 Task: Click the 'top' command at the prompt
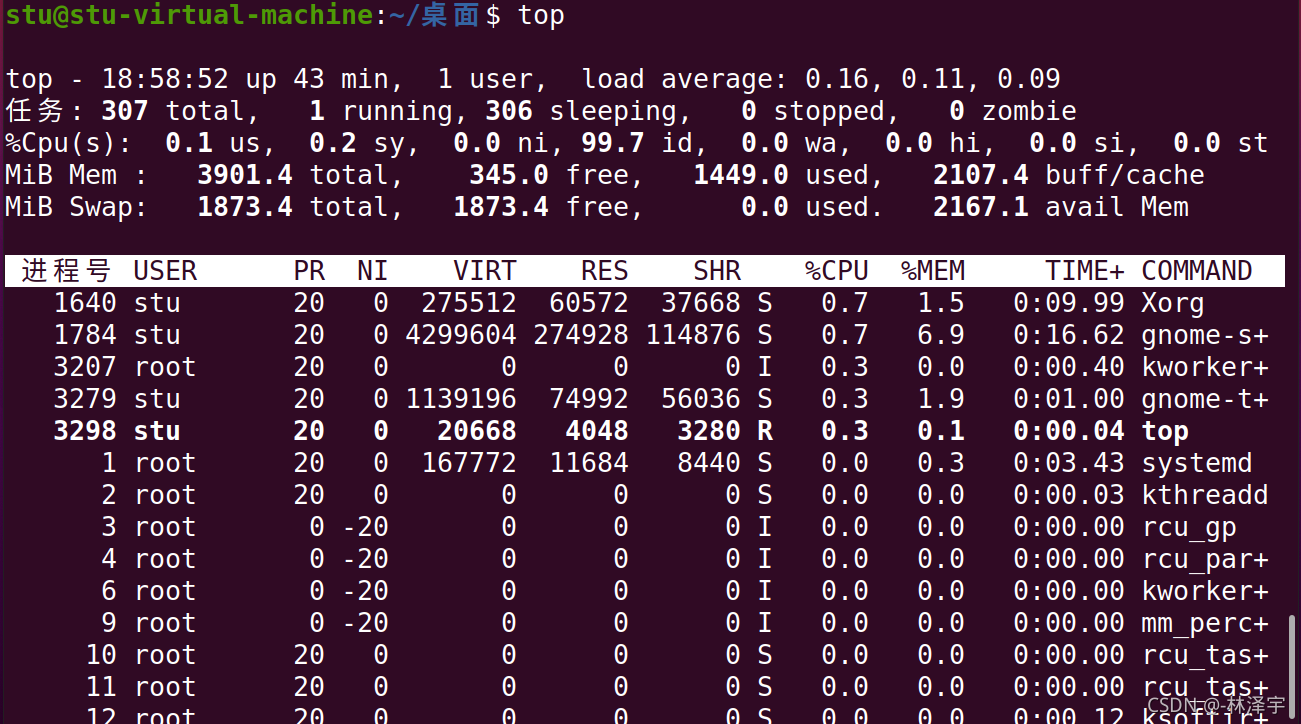point(541,16)
